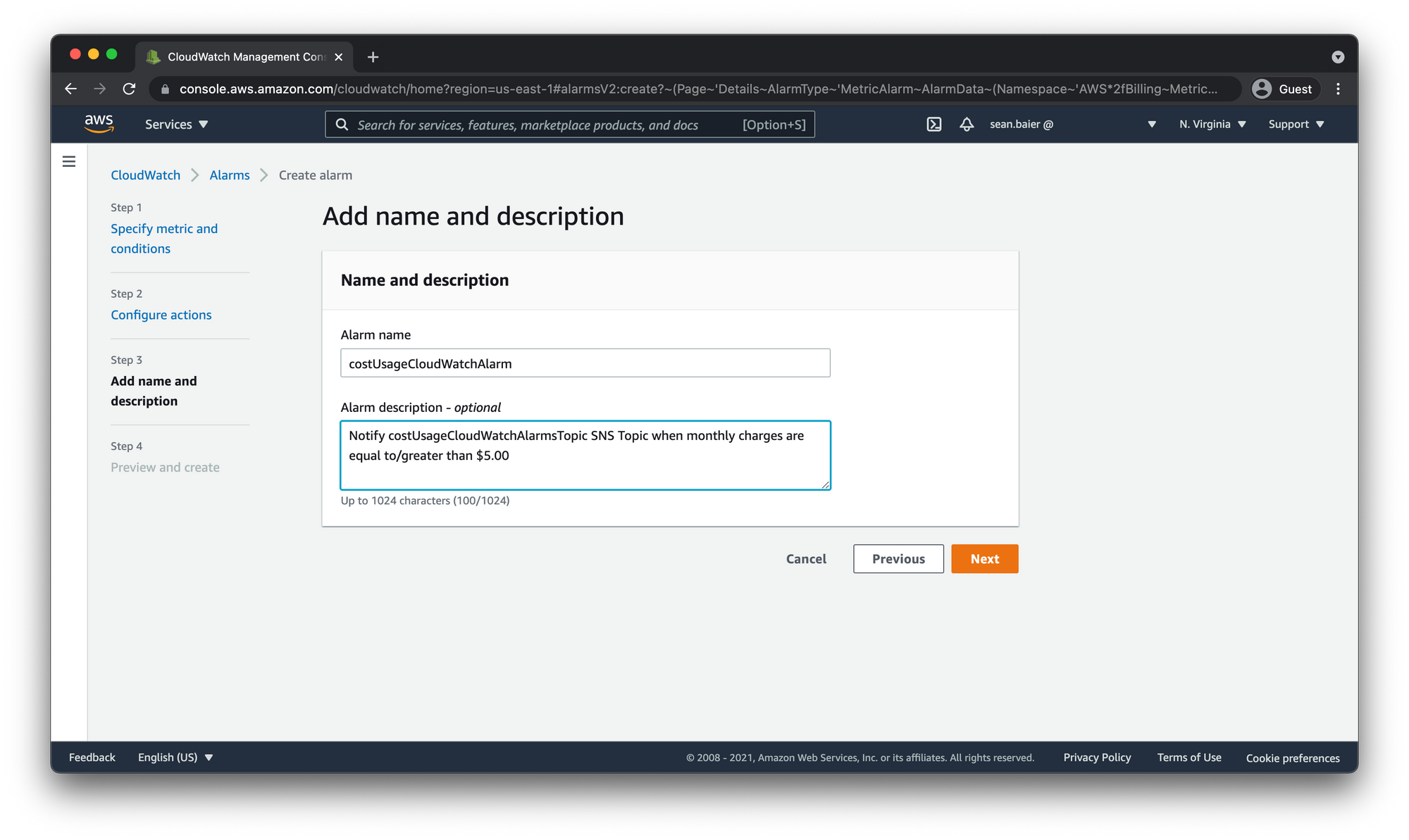
Task: Open the N. Virginia region dropdown
Action: click(1212, 125)
